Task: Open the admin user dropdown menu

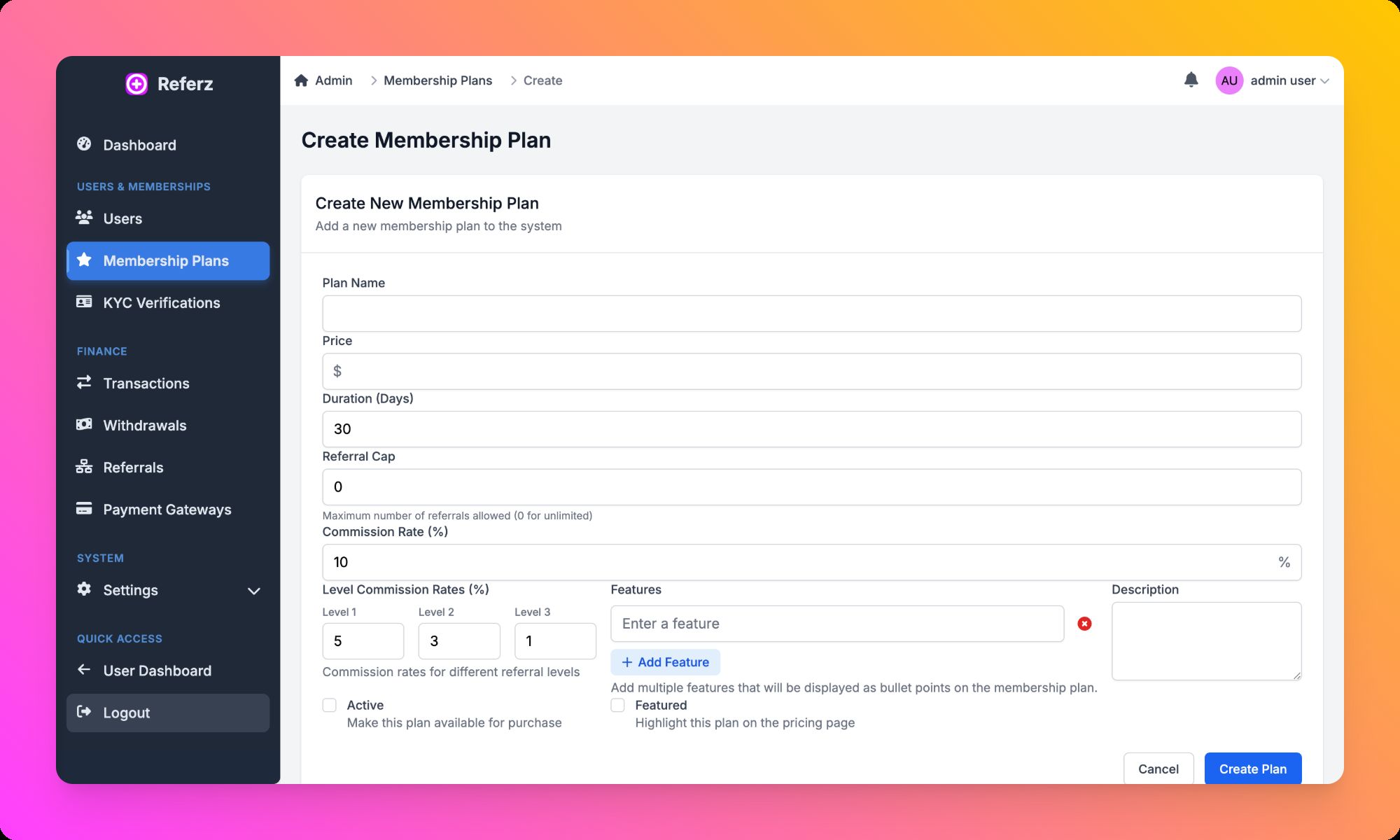Action: (x=1289, y=80)
